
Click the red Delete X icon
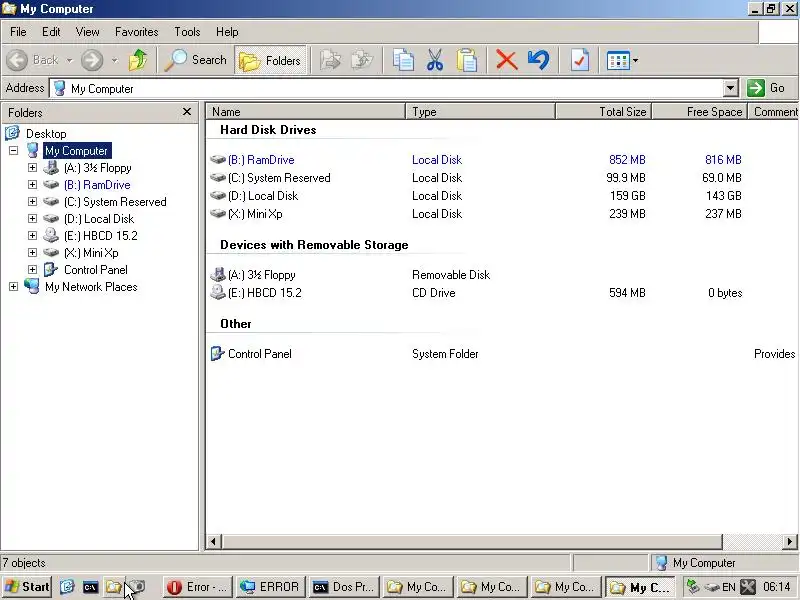tap(507, 60)
